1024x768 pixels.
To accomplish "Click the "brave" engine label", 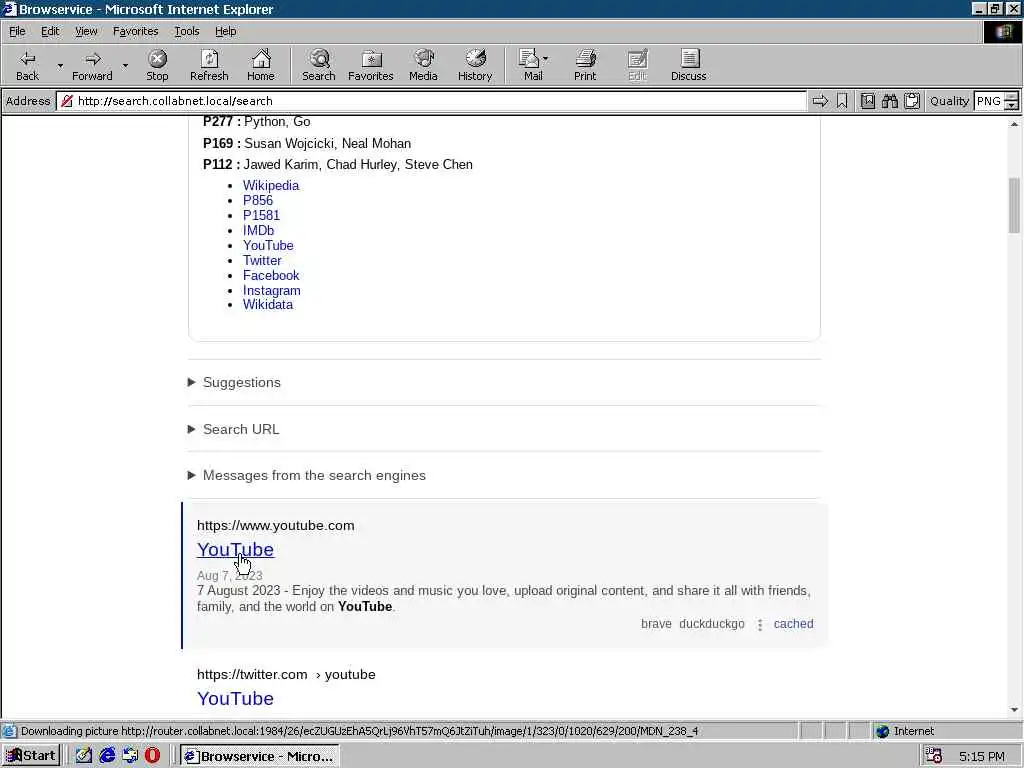I will coord(656,624).
